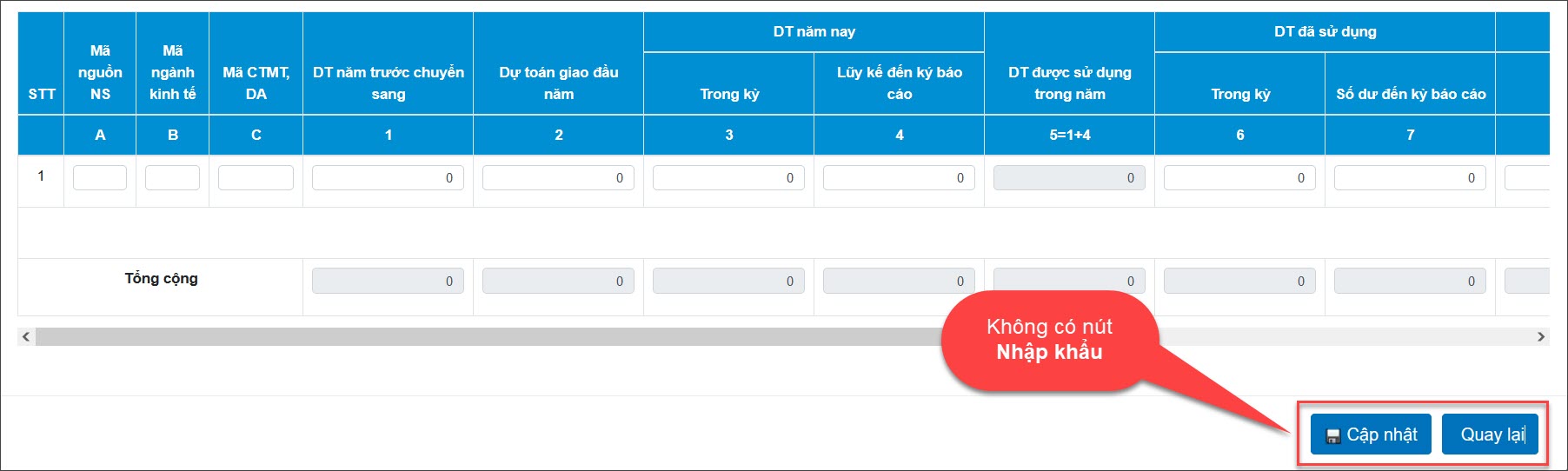Click the Quay lại button
This screenshot has height=471, width=1568.
[x=1490, y=435]
